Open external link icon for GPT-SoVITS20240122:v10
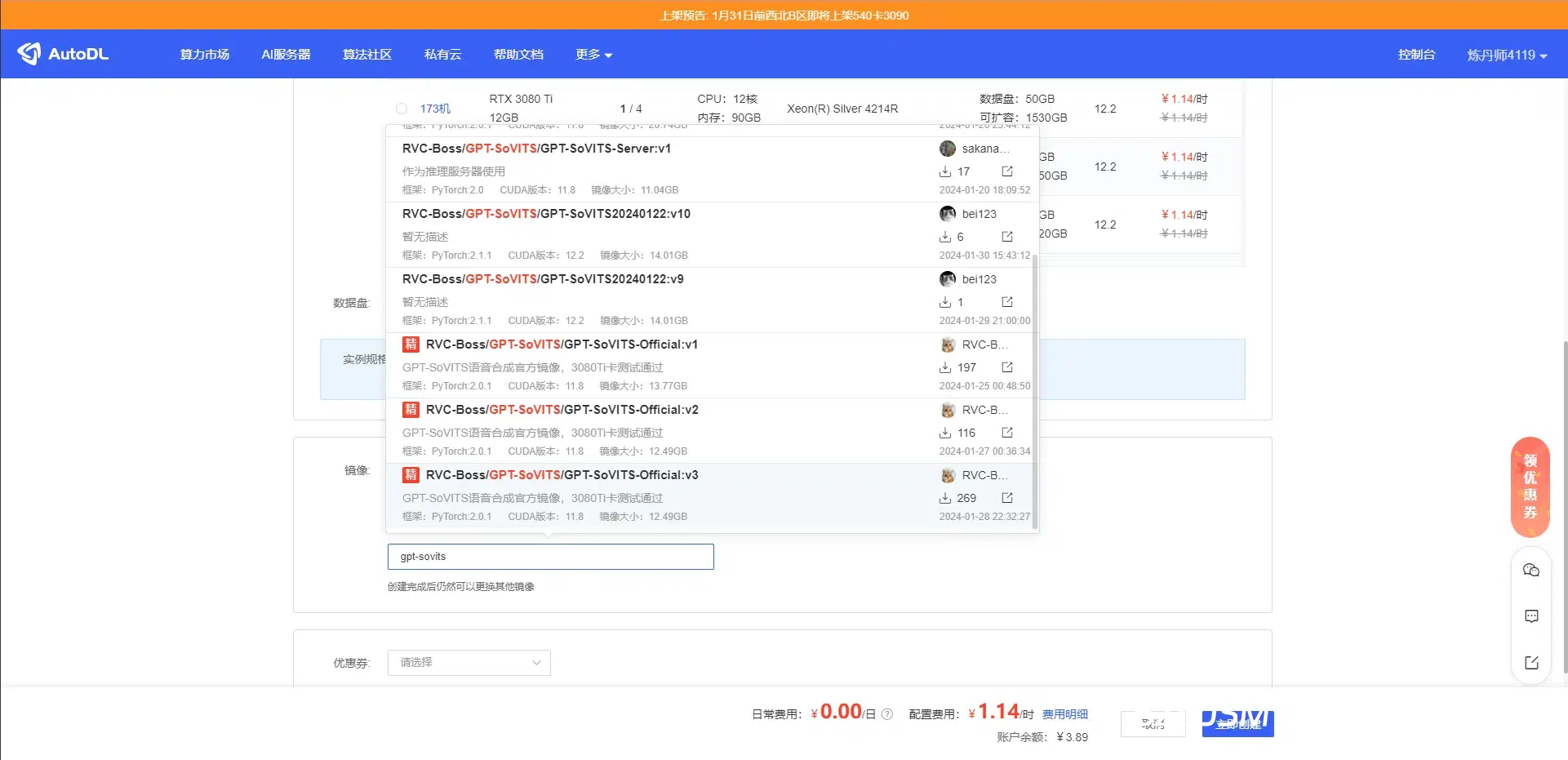This screenshot has height=760, width=1568. pos(1007,237)
